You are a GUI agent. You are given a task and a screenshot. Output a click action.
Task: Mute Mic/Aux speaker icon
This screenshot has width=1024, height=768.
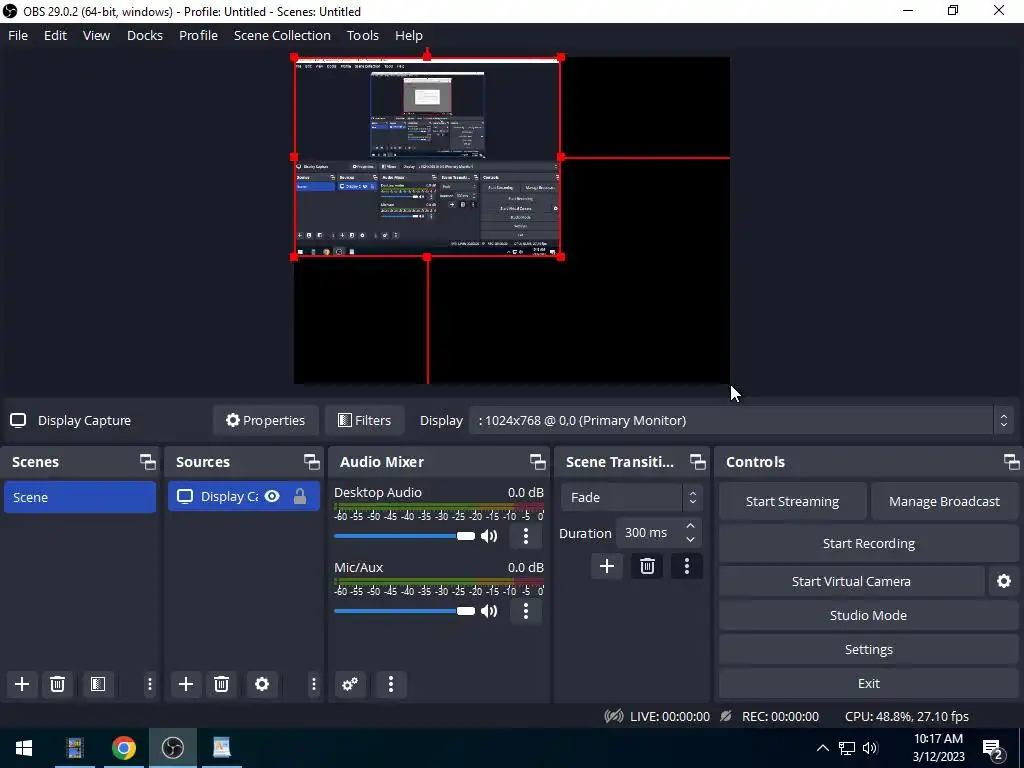489,611
